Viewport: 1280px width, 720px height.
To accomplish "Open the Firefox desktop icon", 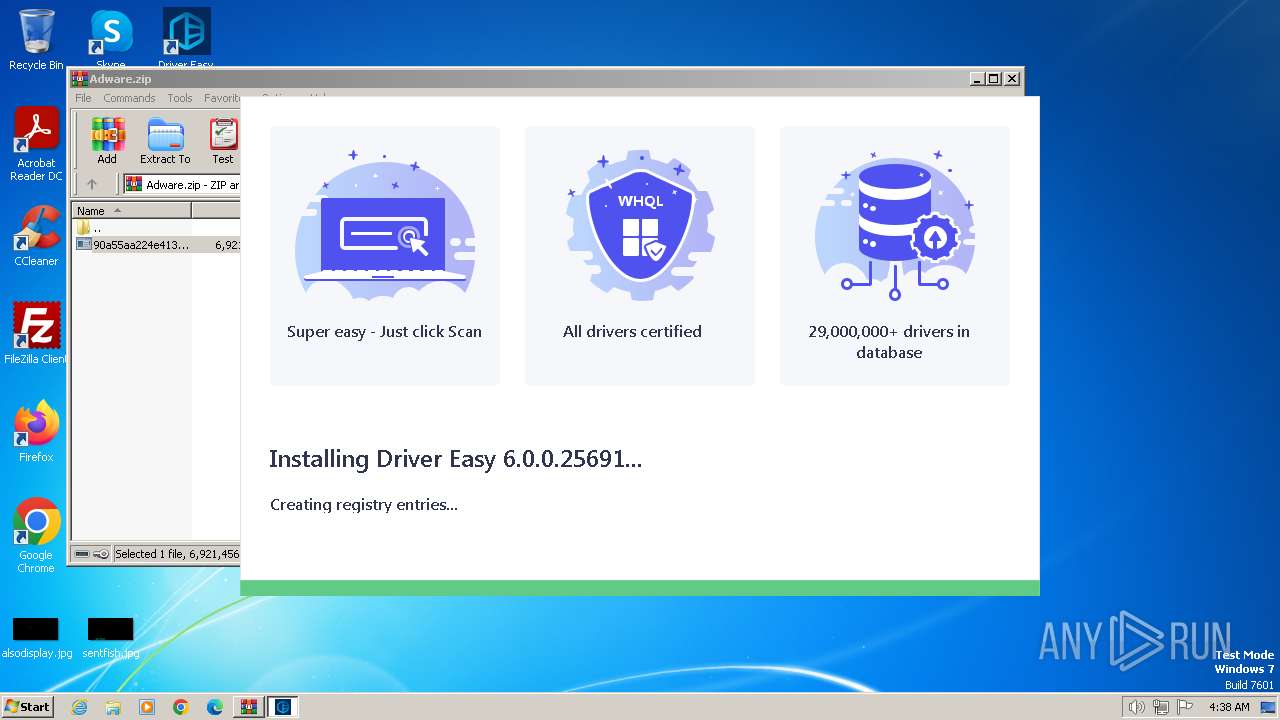I will click(x=36, y=432).
